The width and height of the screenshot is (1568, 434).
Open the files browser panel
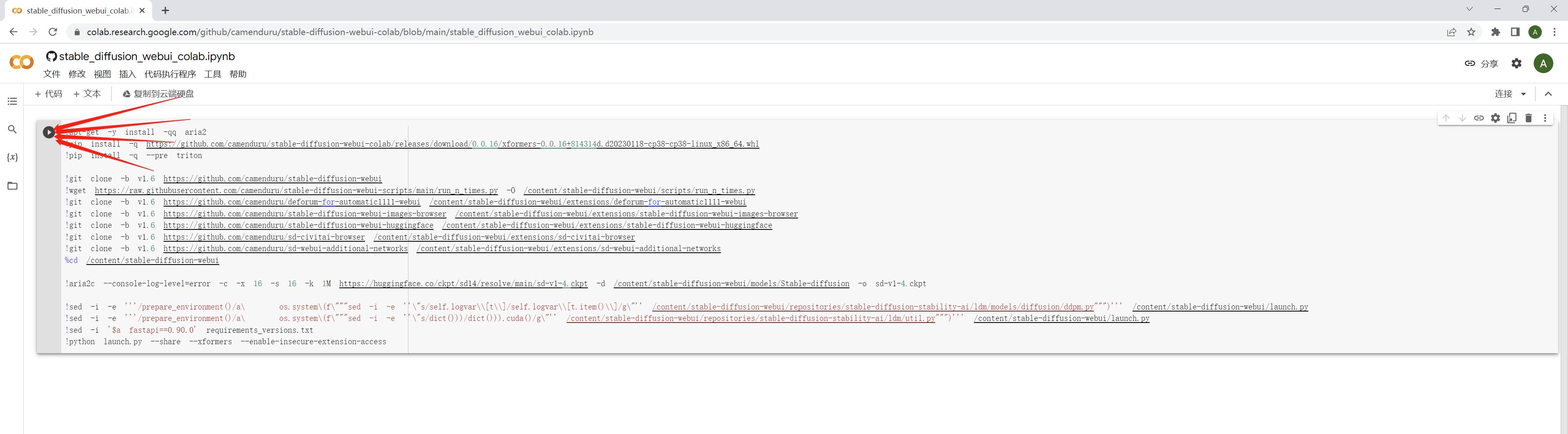(x=12, y=186)
